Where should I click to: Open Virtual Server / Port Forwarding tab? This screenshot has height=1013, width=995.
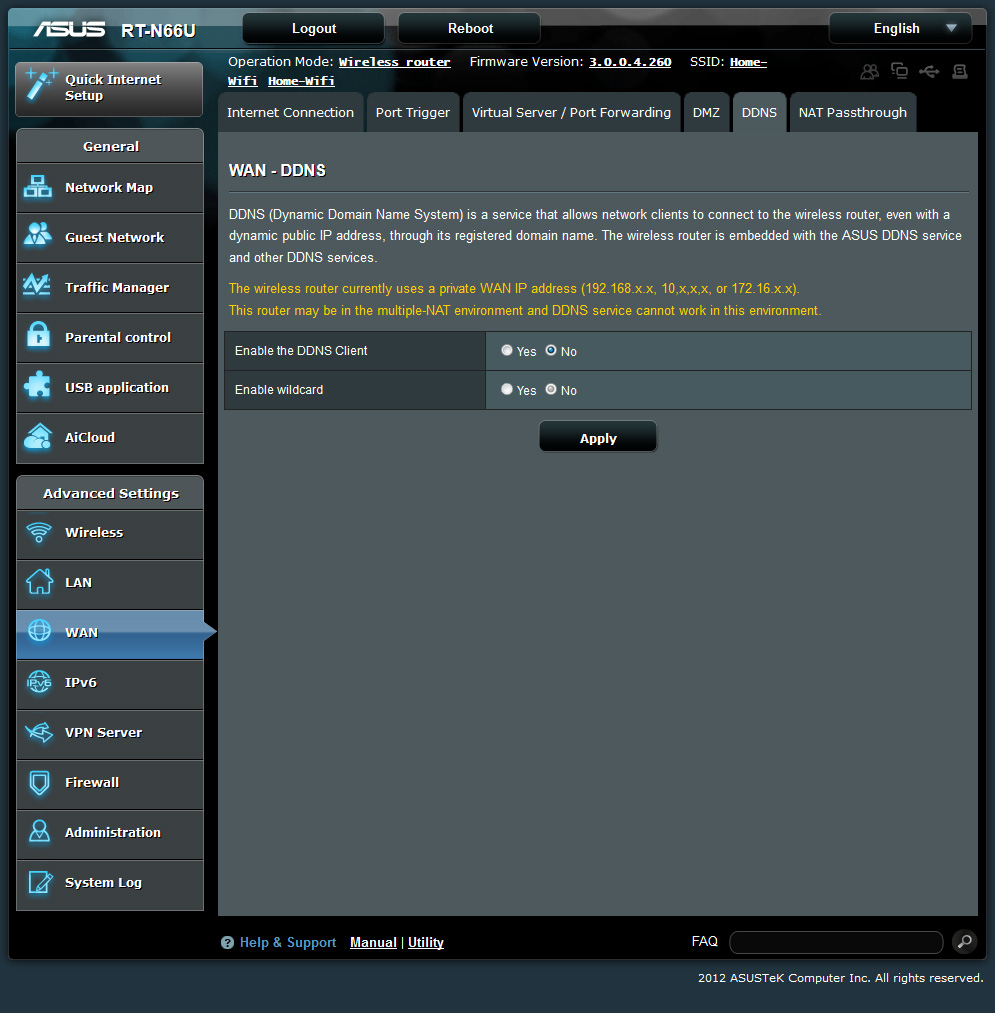point(571,112)
